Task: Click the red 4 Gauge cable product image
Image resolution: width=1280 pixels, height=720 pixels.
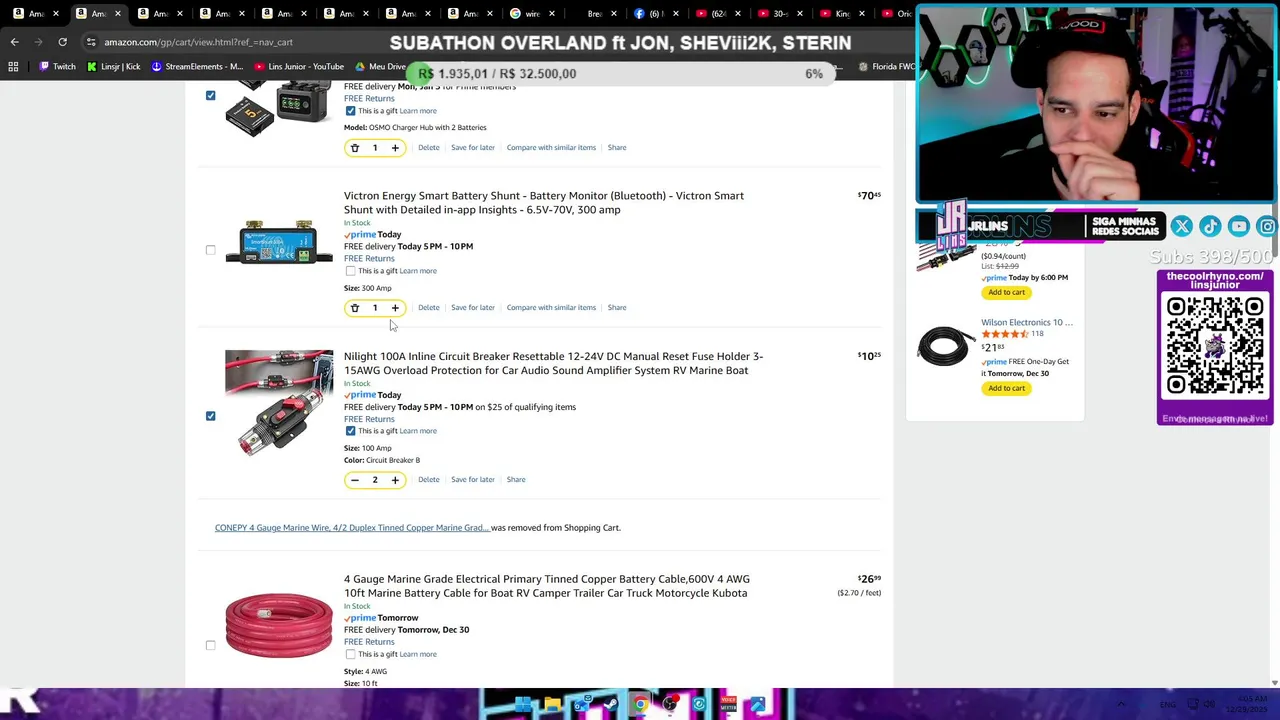Action: coord(279,625)
